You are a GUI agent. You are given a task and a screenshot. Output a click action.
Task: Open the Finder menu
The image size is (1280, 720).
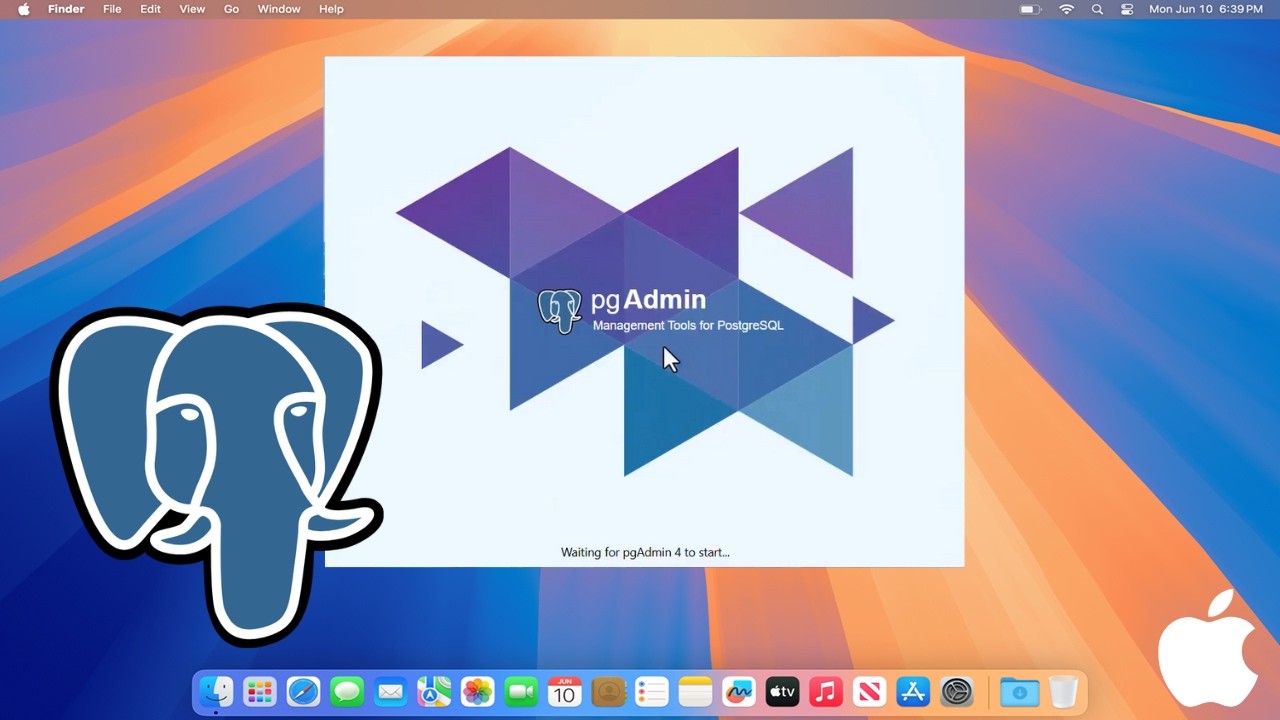[66, 9]
